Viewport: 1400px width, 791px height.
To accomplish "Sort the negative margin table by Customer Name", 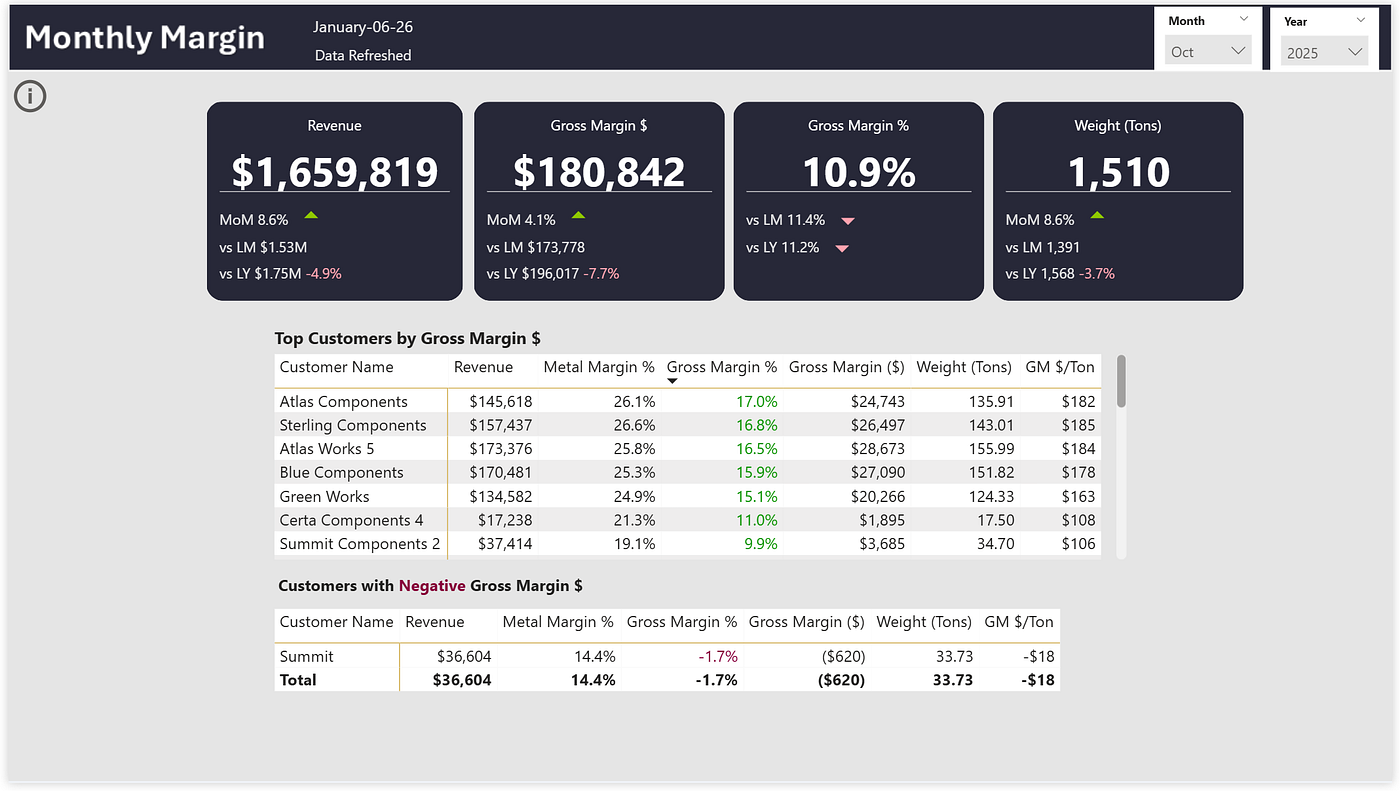I will click(x=336, y=621).
